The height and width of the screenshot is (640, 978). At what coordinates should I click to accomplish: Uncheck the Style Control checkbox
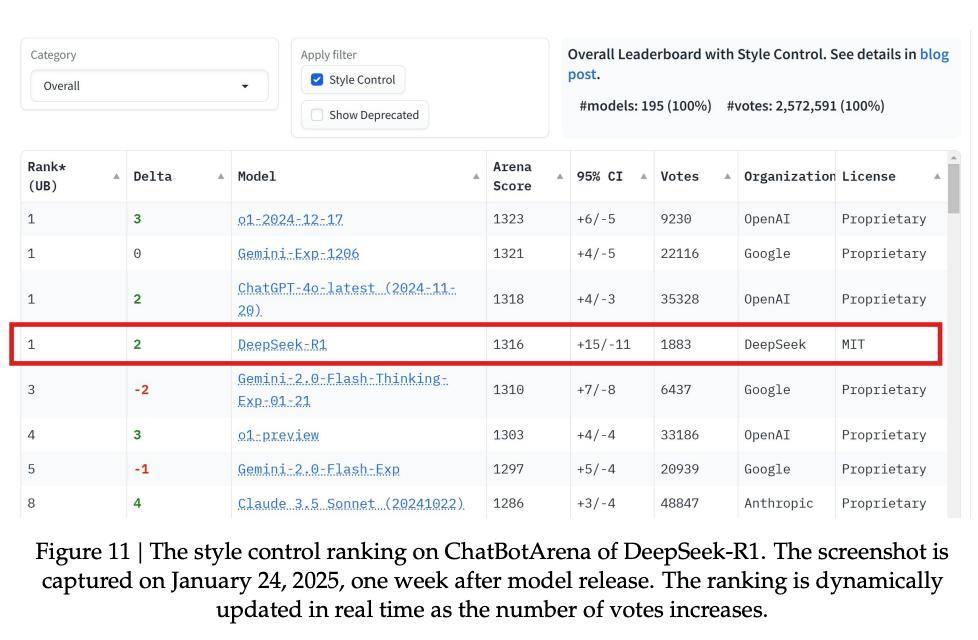(x=317, y=80)
